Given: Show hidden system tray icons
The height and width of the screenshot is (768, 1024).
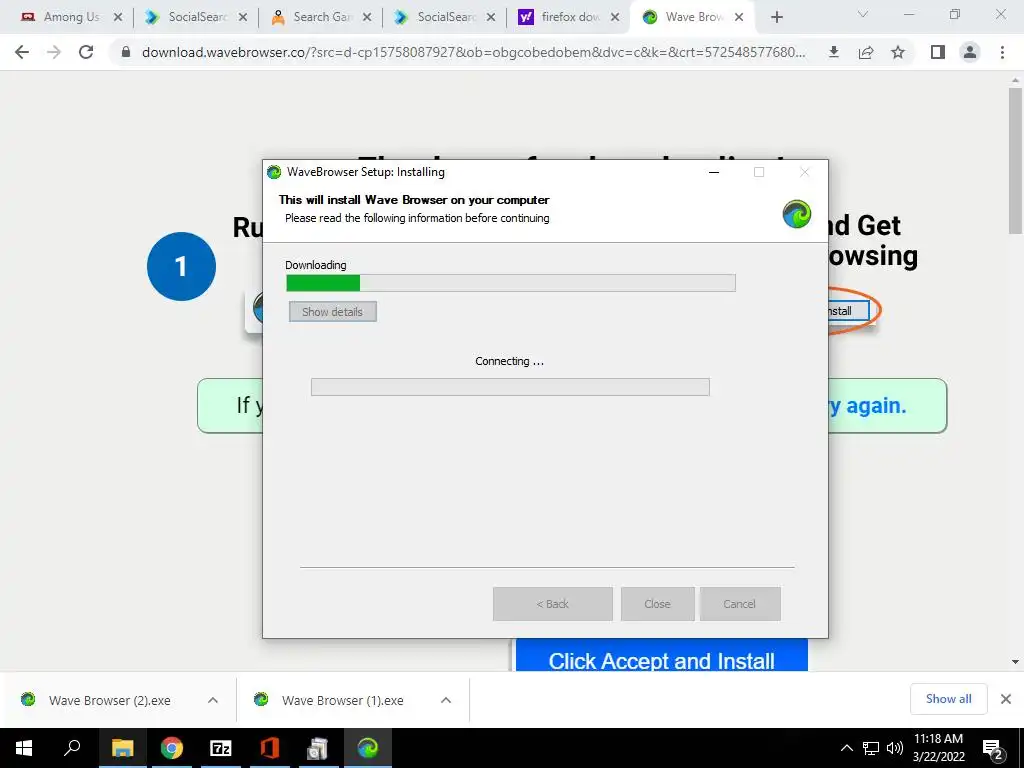Looking at the screenshot, I should [846, 748].
